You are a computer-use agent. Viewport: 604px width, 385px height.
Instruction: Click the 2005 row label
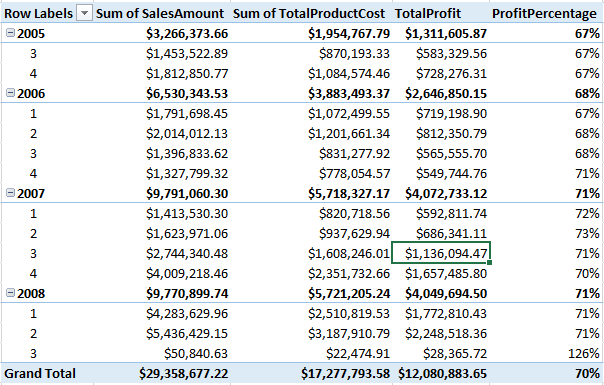coord(31,34)
